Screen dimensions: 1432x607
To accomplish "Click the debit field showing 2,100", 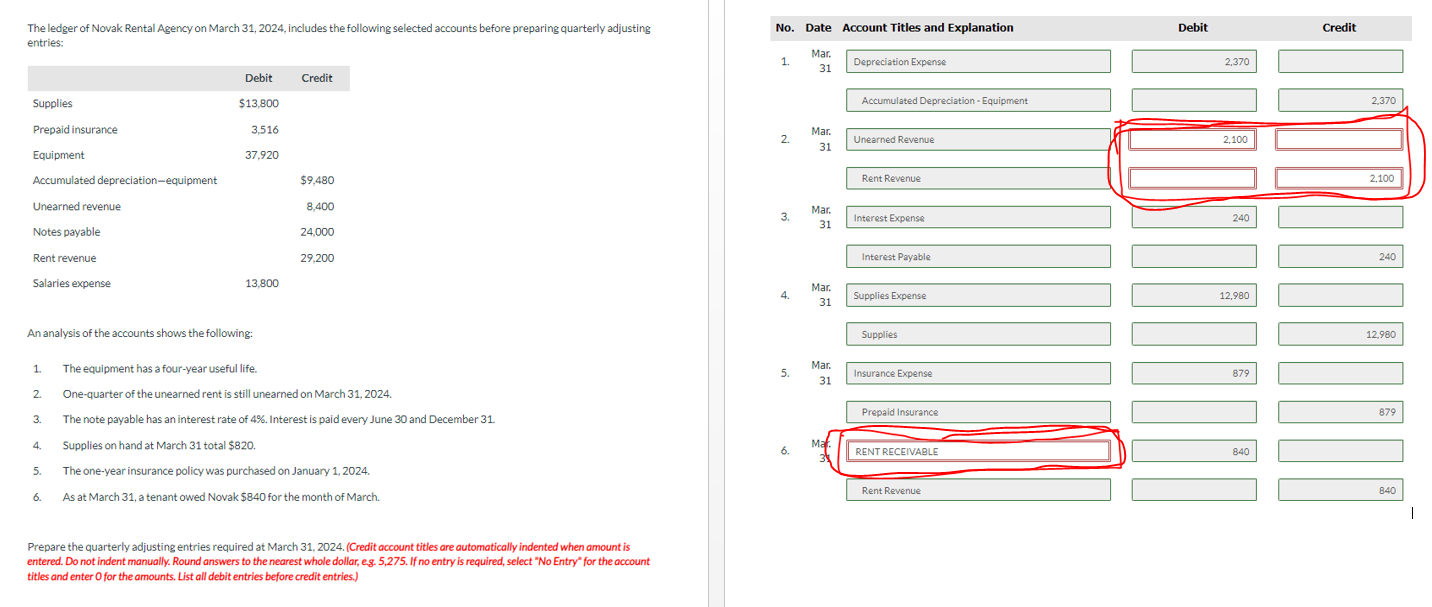I will pos(1194,140).
